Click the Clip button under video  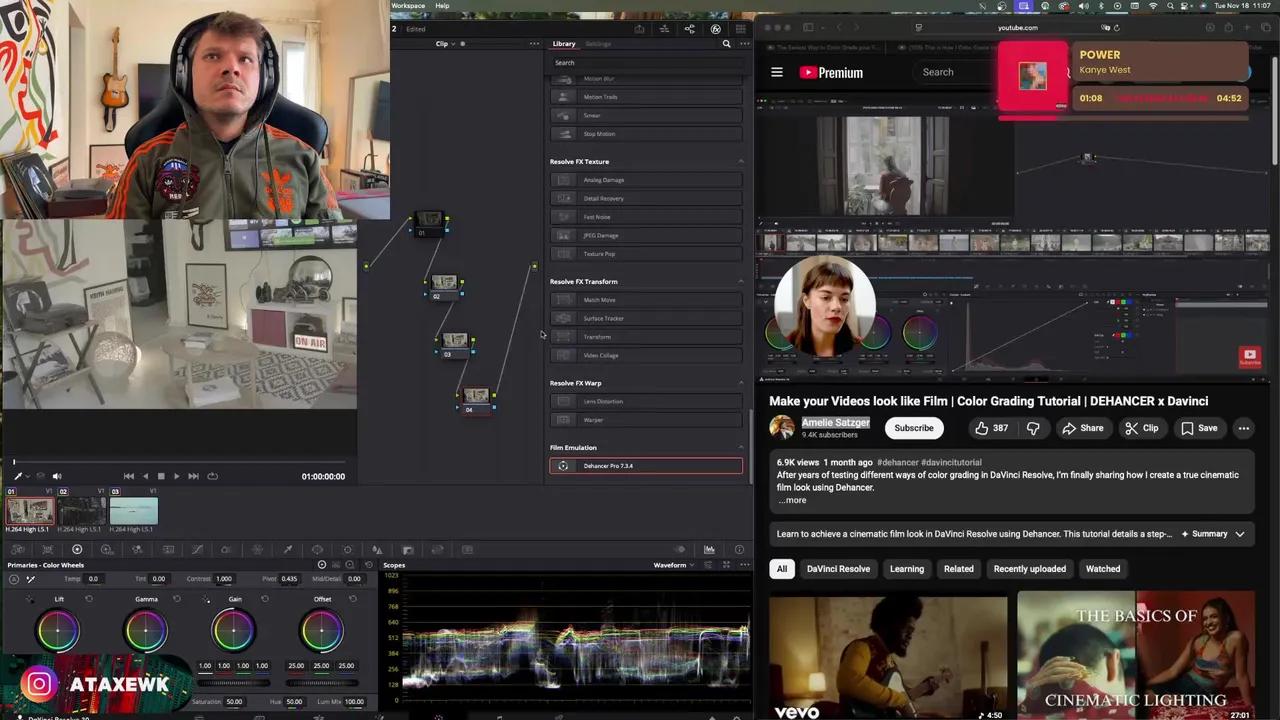click(x=1141, y=428)
